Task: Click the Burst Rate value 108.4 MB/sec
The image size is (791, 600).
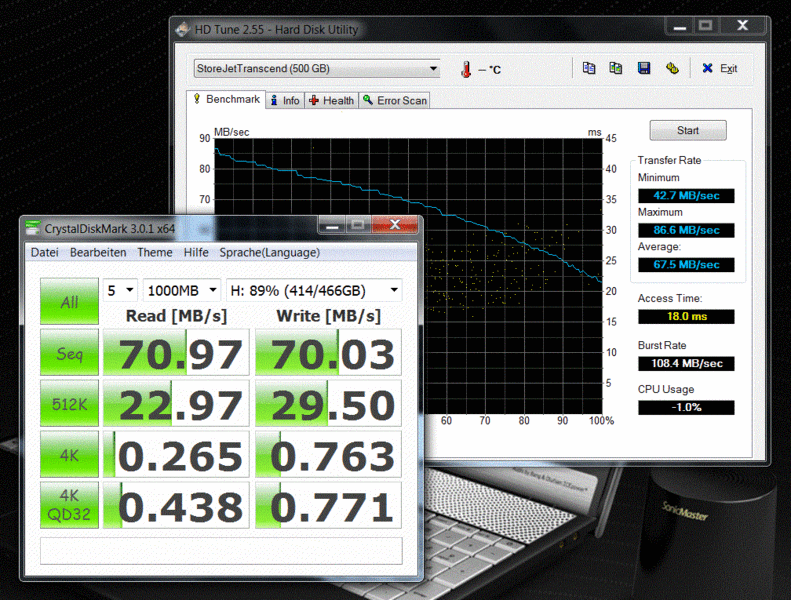Action: tap(686, 363)
